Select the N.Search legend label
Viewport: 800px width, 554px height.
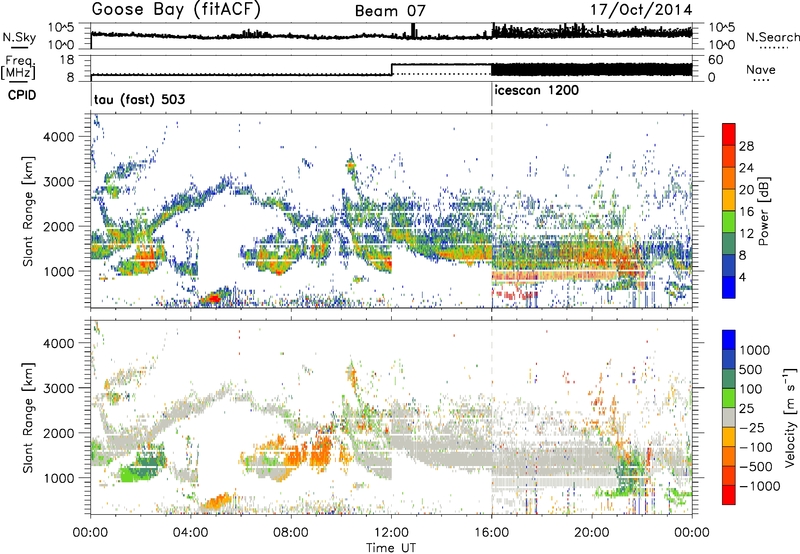[x=772, y=37]
